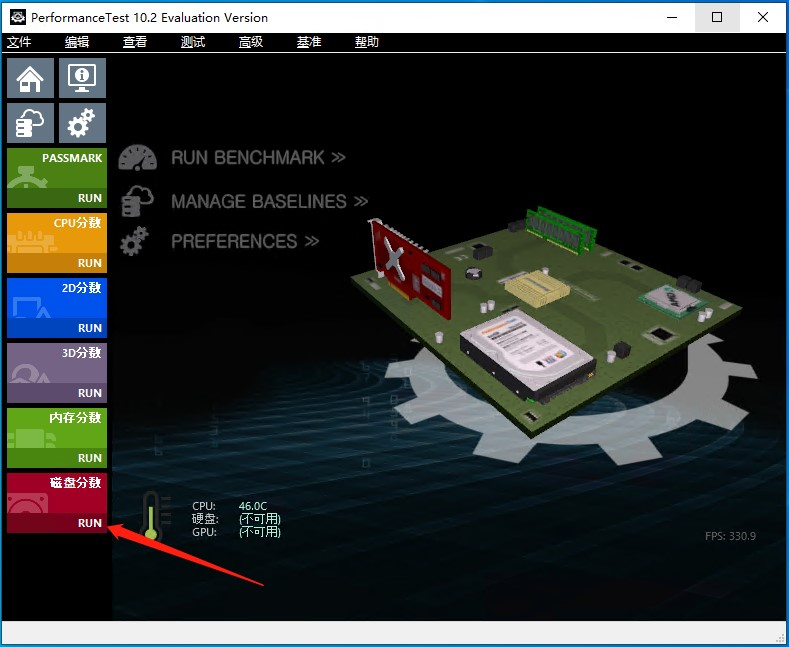789x647 pixels.
Task: Click the CPU temperature value 46.0C
Action: coord(253,506)
